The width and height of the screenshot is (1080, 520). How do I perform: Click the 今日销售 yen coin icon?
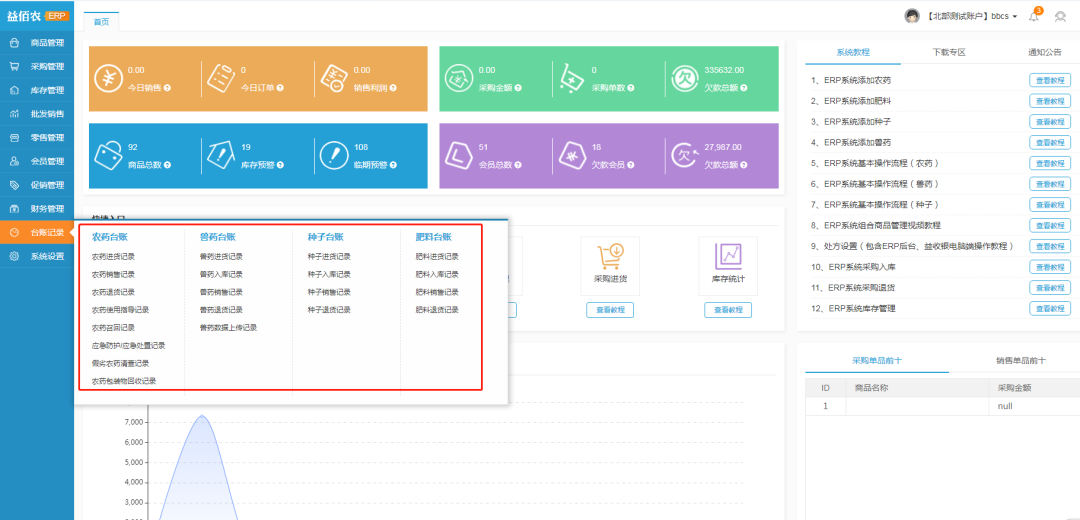tap(108, 77)
